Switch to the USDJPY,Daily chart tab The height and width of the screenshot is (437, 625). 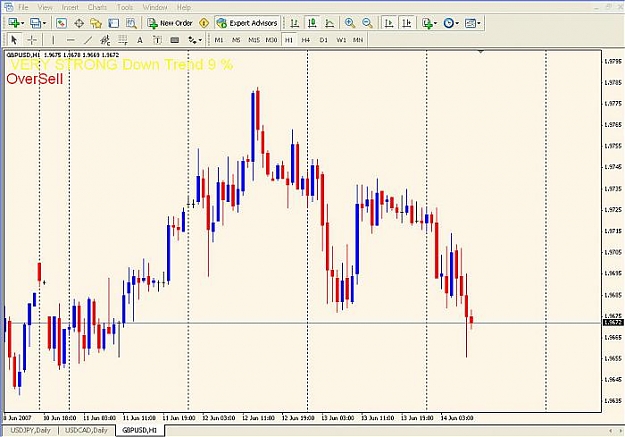30,430
